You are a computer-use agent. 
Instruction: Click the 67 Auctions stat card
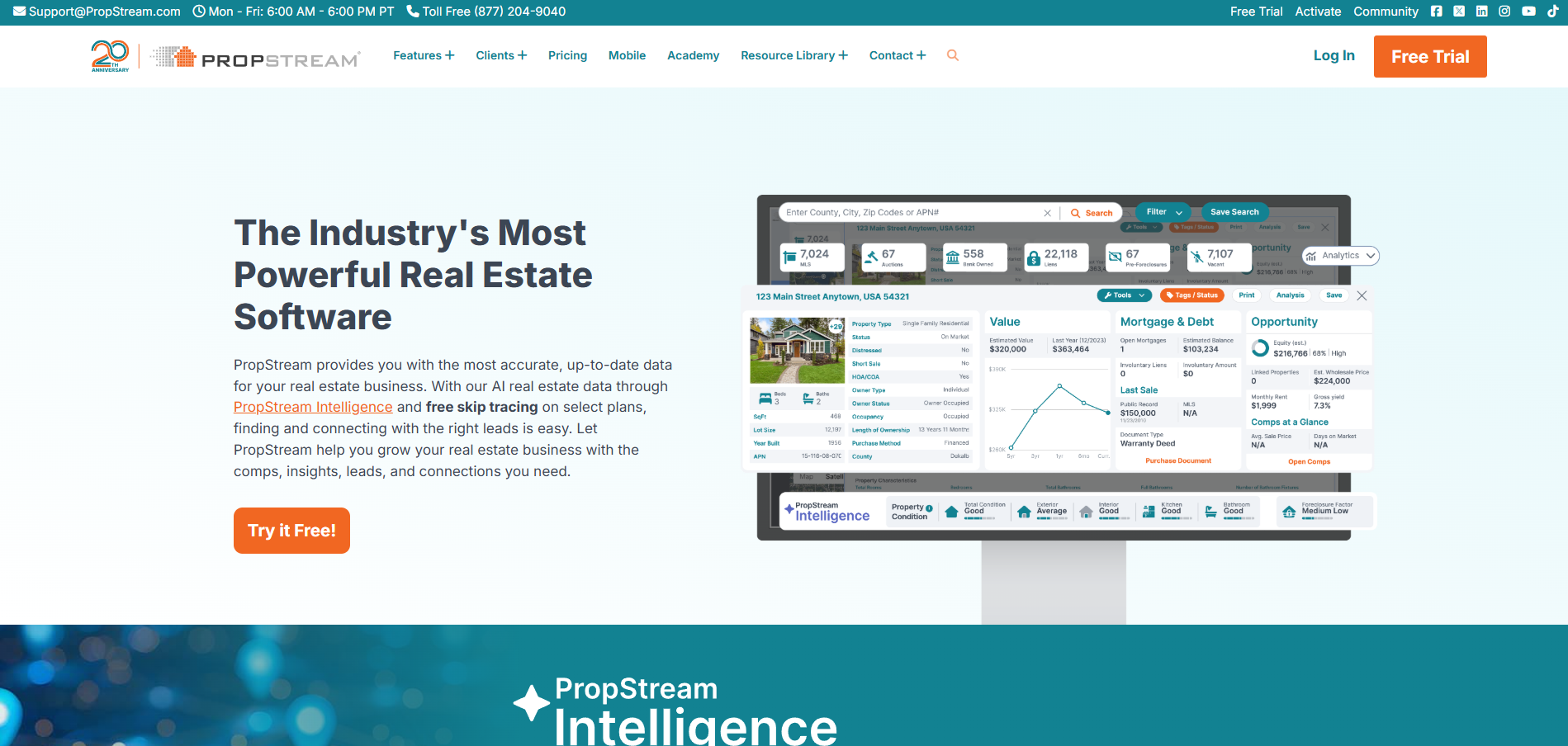coord(893,257)
